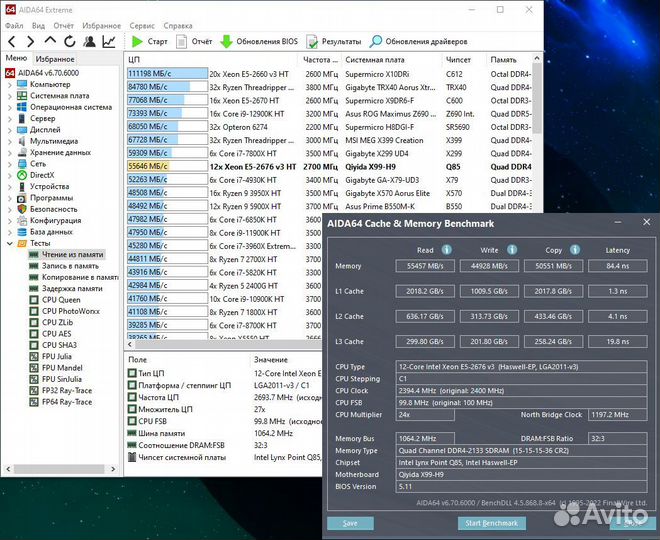The image size is (660, 540).
Task: Expand the Хранение данных tree node
Action: tap(10, 153)
